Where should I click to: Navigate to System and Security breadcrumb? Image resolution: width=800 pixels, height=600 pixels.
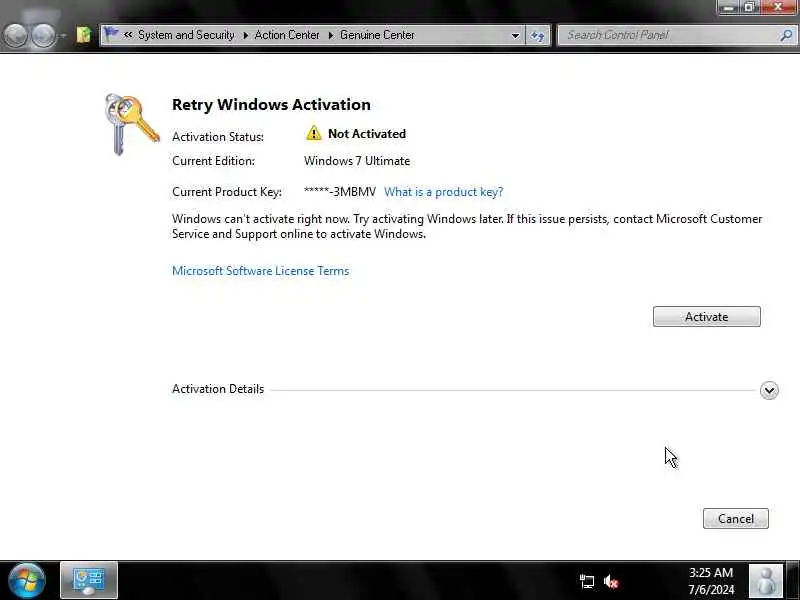[186, 35]
